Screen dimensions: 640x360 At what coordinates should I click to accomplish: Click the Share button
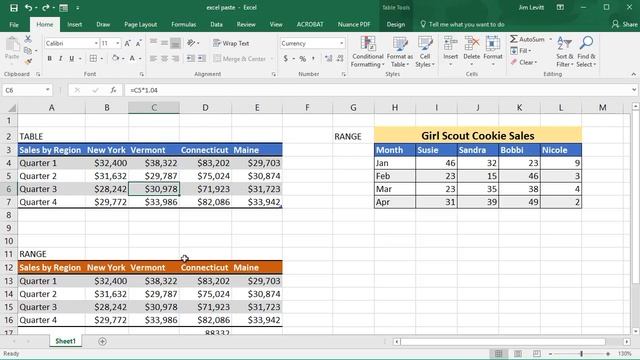(x=625, y=24)
